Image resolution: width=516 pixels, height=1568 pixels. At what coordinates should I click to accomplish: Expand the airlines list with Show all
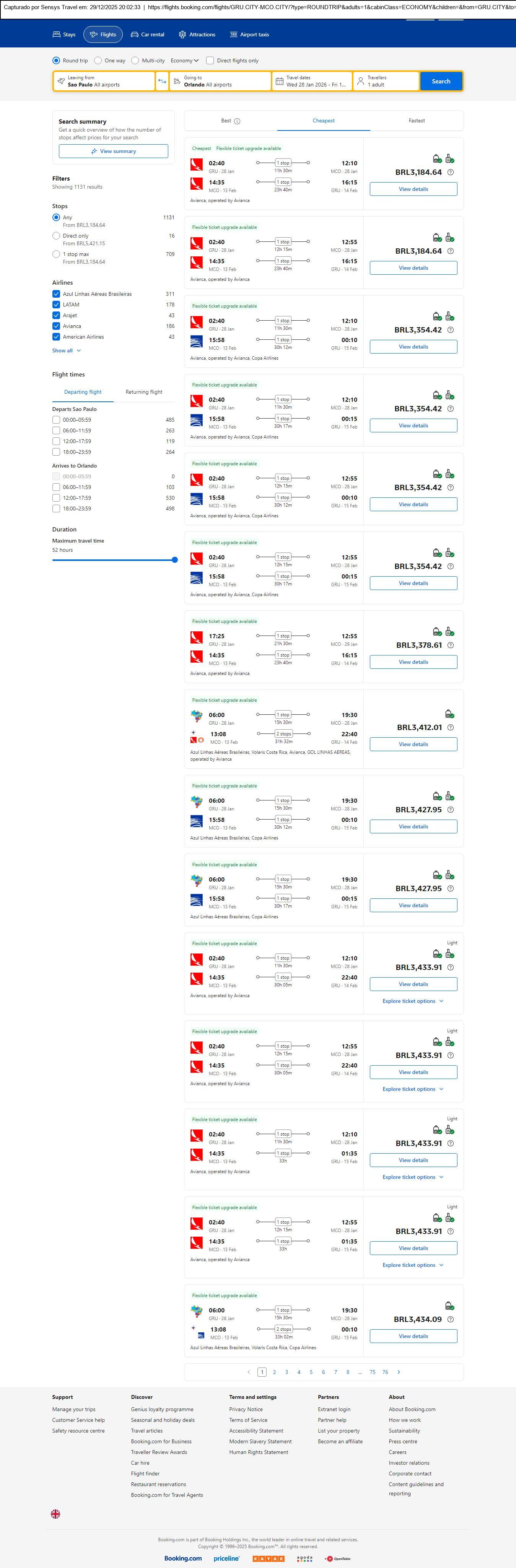pyautogui.click(x=66, y=350)
